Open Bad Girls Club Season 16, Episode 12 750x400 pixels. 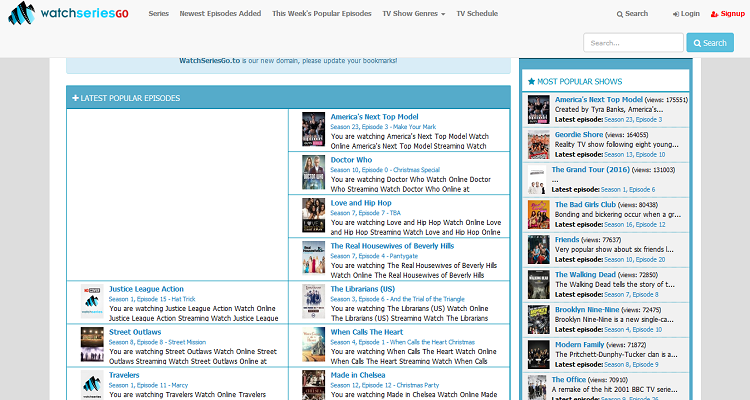coord(634,224)
